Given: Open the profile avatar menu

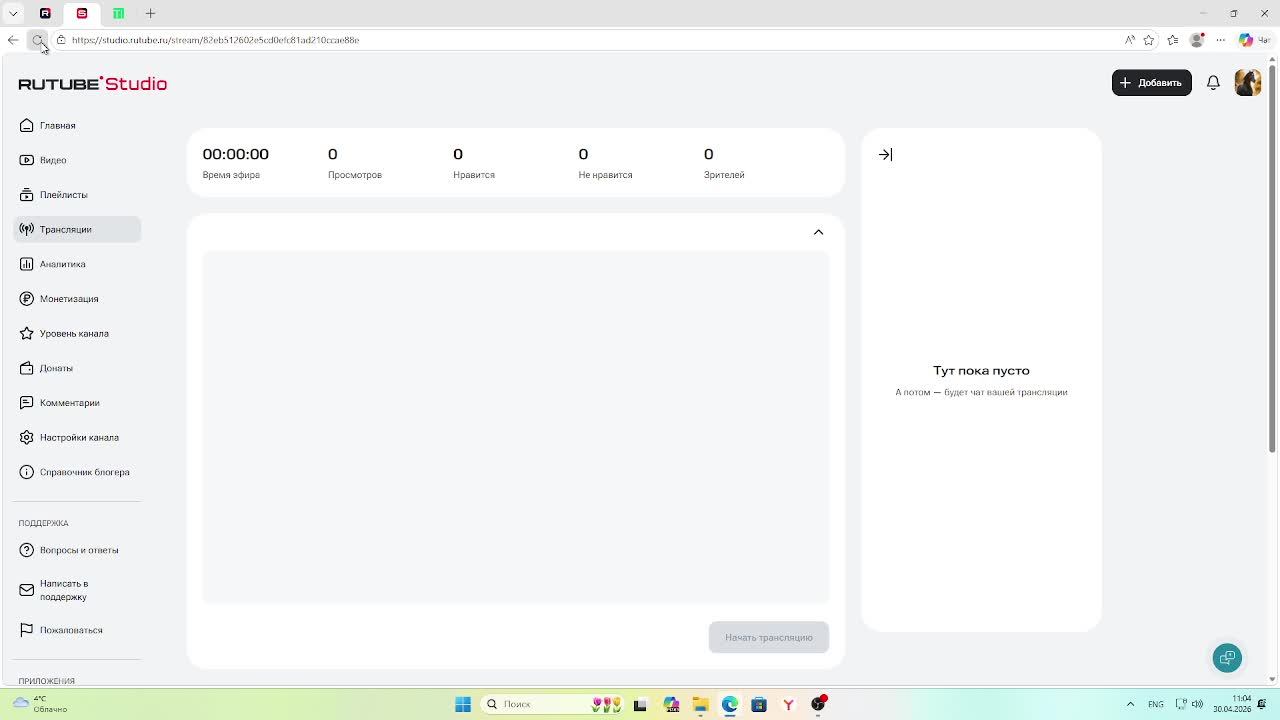Looking at the screenshot, I should click(x=1247, y=83).
